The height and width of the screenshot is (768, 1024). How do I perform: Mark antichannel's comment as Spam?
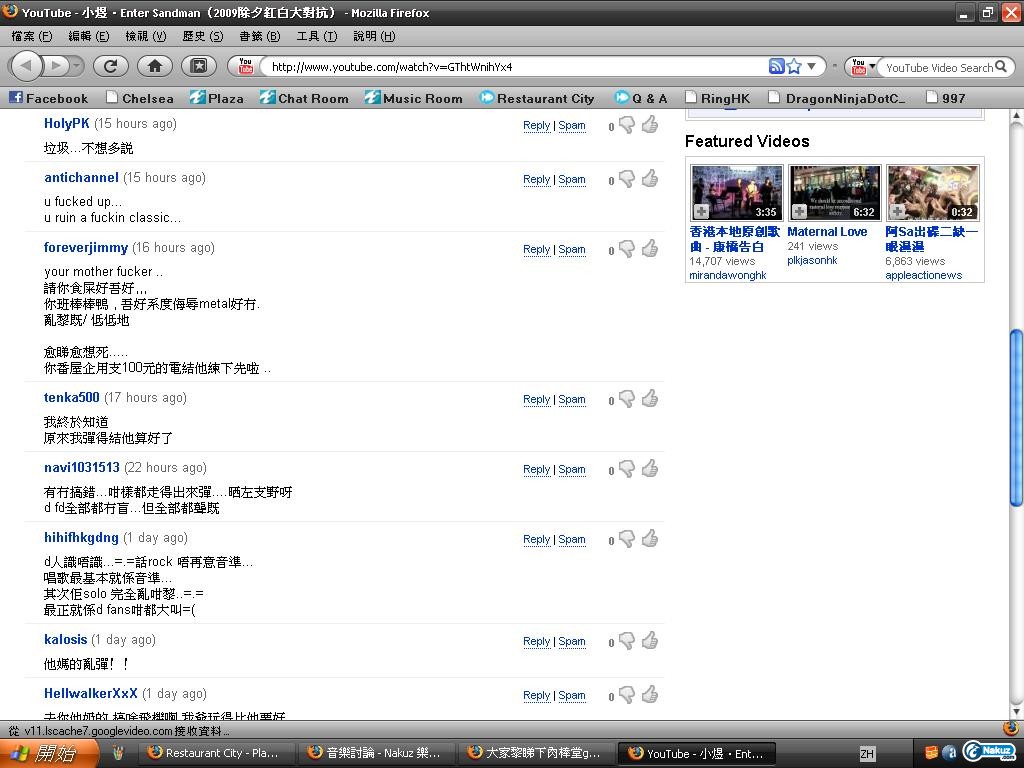pyautogui.click(x=571, y=180)
